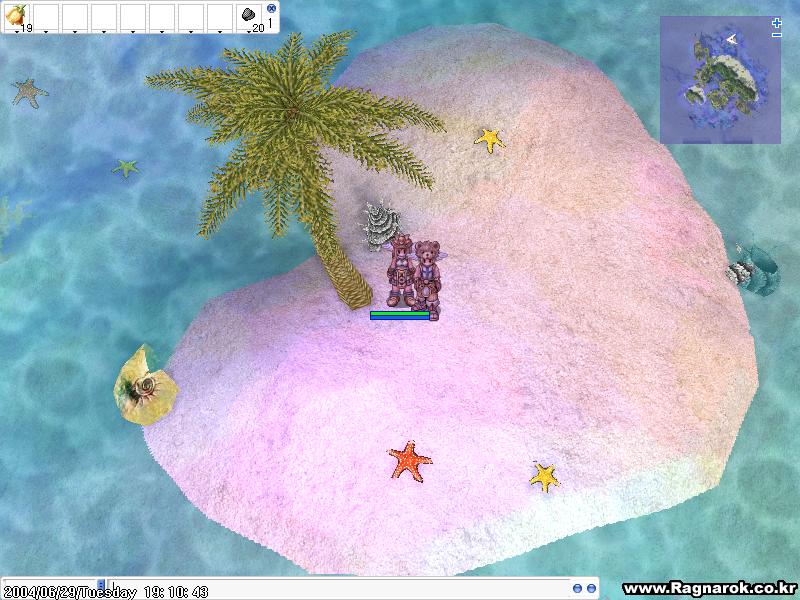Click the orange fruit item in hotbar

tap(16, 15)
